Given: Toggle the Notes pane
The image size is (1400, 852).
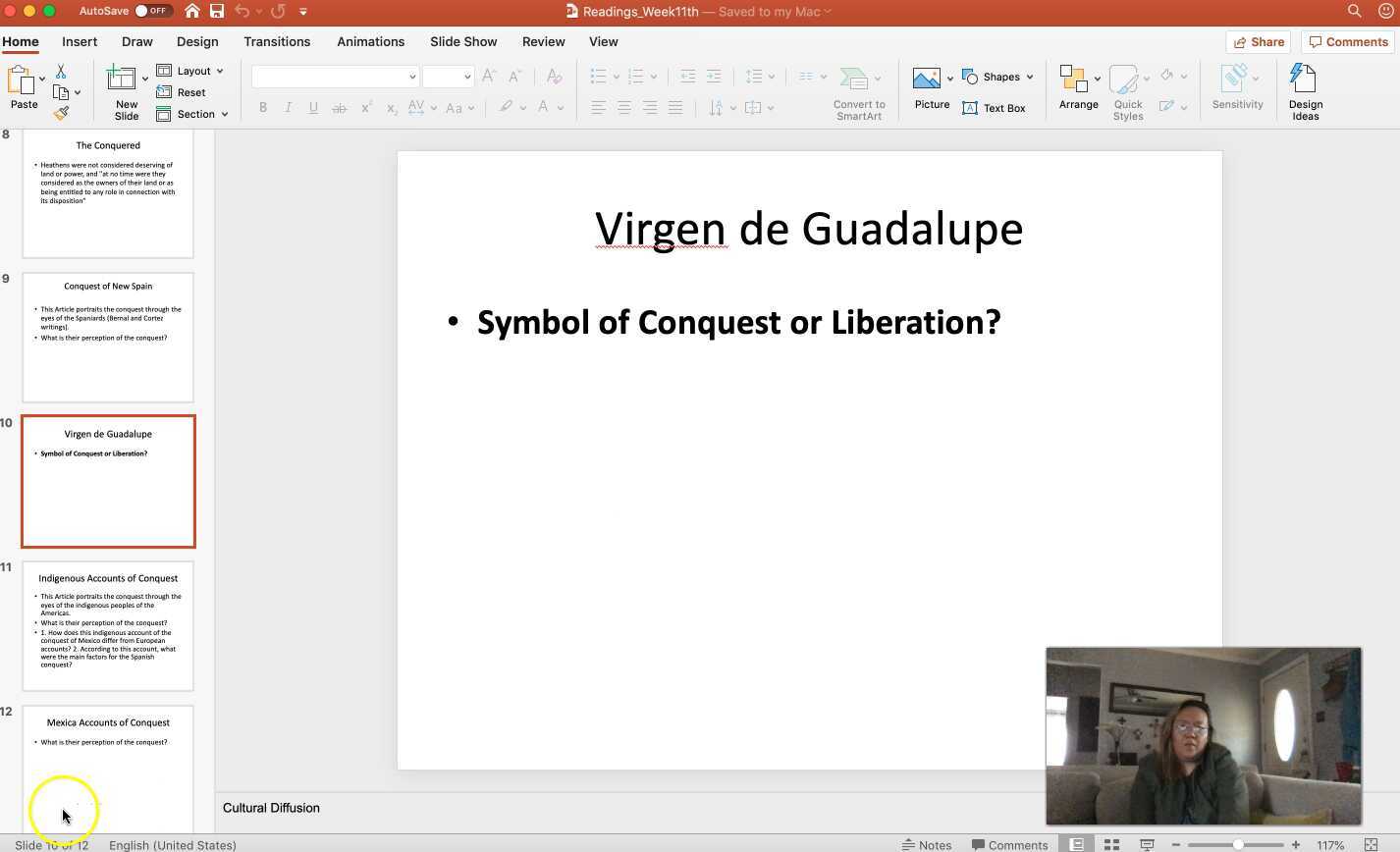Looking at the screenshot, I should [928, 844].
